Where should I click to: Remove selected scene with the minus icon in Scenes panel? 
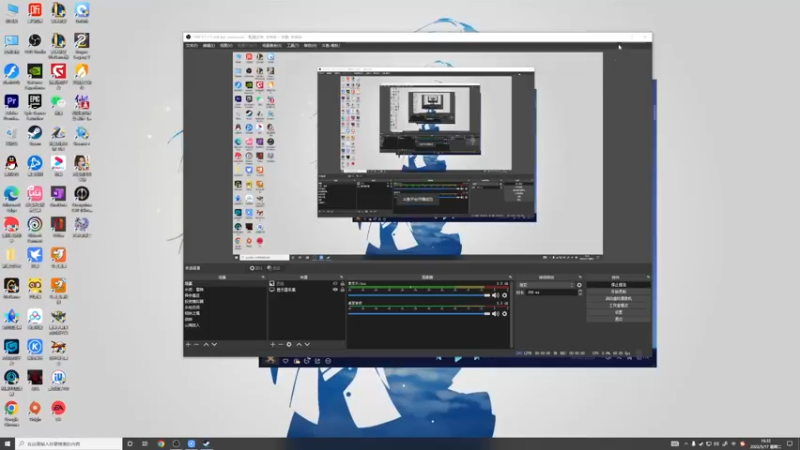coord(196,344)
